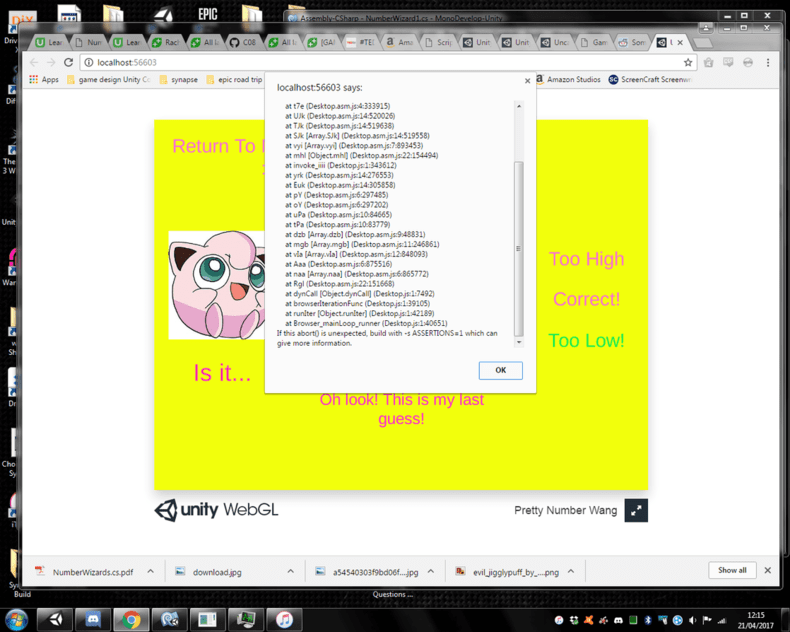Viewport: 790px width, 632px height.
Task: Bookmark this page with the star icon
Action: pyautogui.click(x=688, y=62)
